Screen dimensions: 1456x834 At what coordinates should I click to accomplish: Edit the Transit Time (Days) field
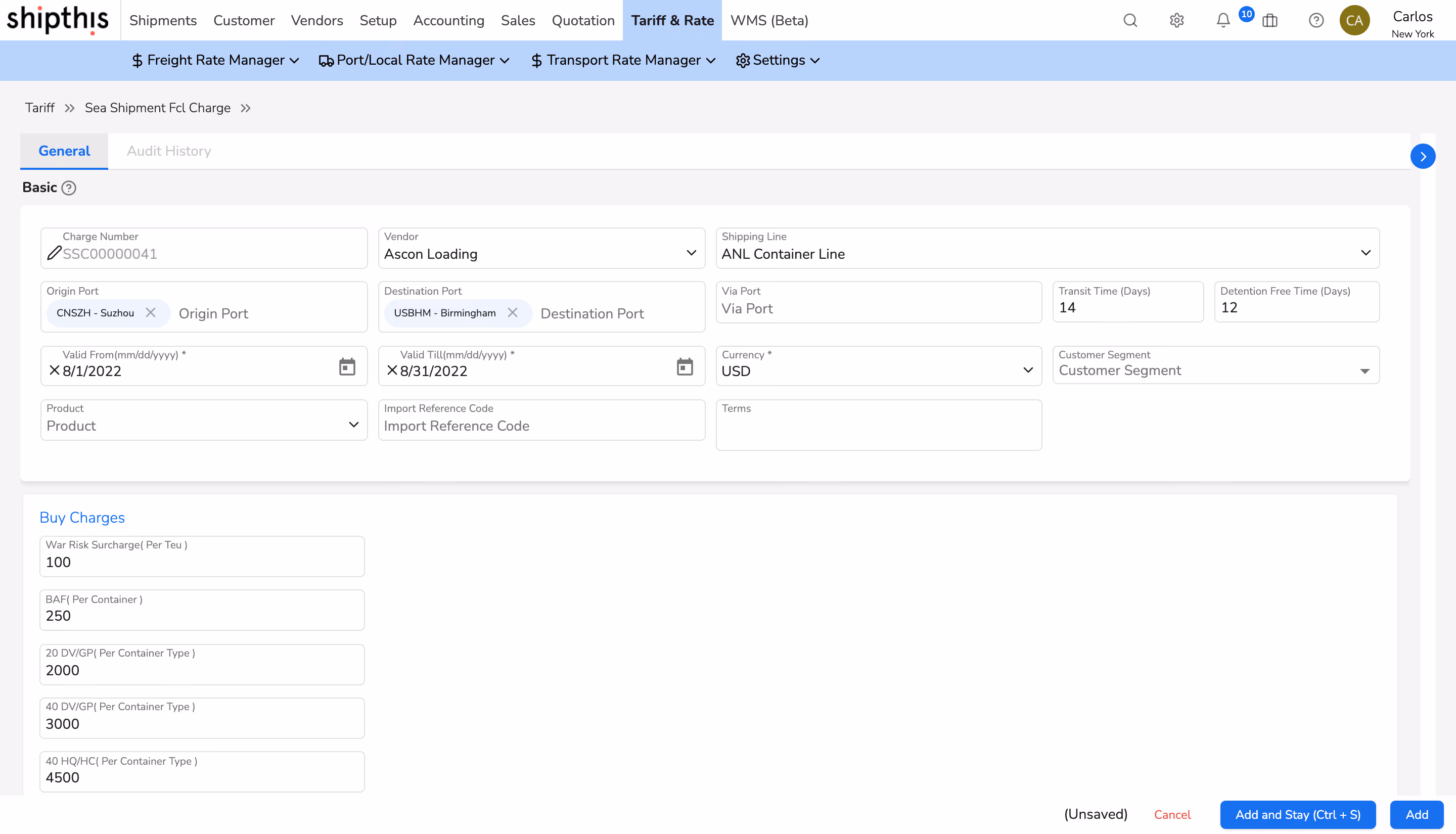(x=1128, y=302)
